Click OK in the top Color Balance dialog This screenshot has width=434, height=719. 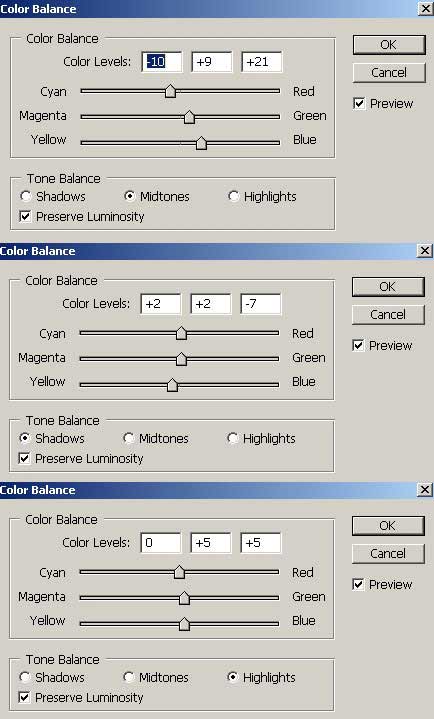(389, 45)
